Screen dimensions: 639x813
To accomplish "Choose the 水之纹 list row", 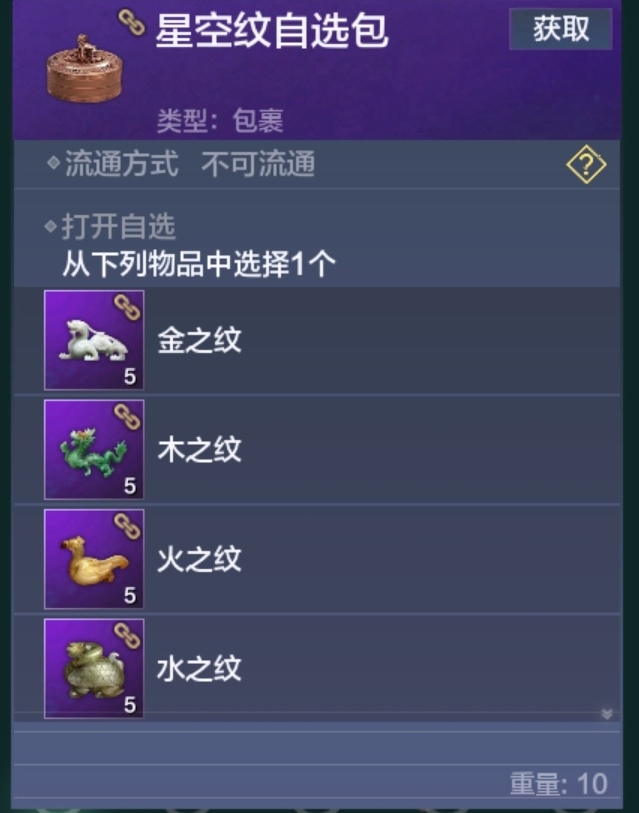I will pyautogui.click(x=317, y=668).
